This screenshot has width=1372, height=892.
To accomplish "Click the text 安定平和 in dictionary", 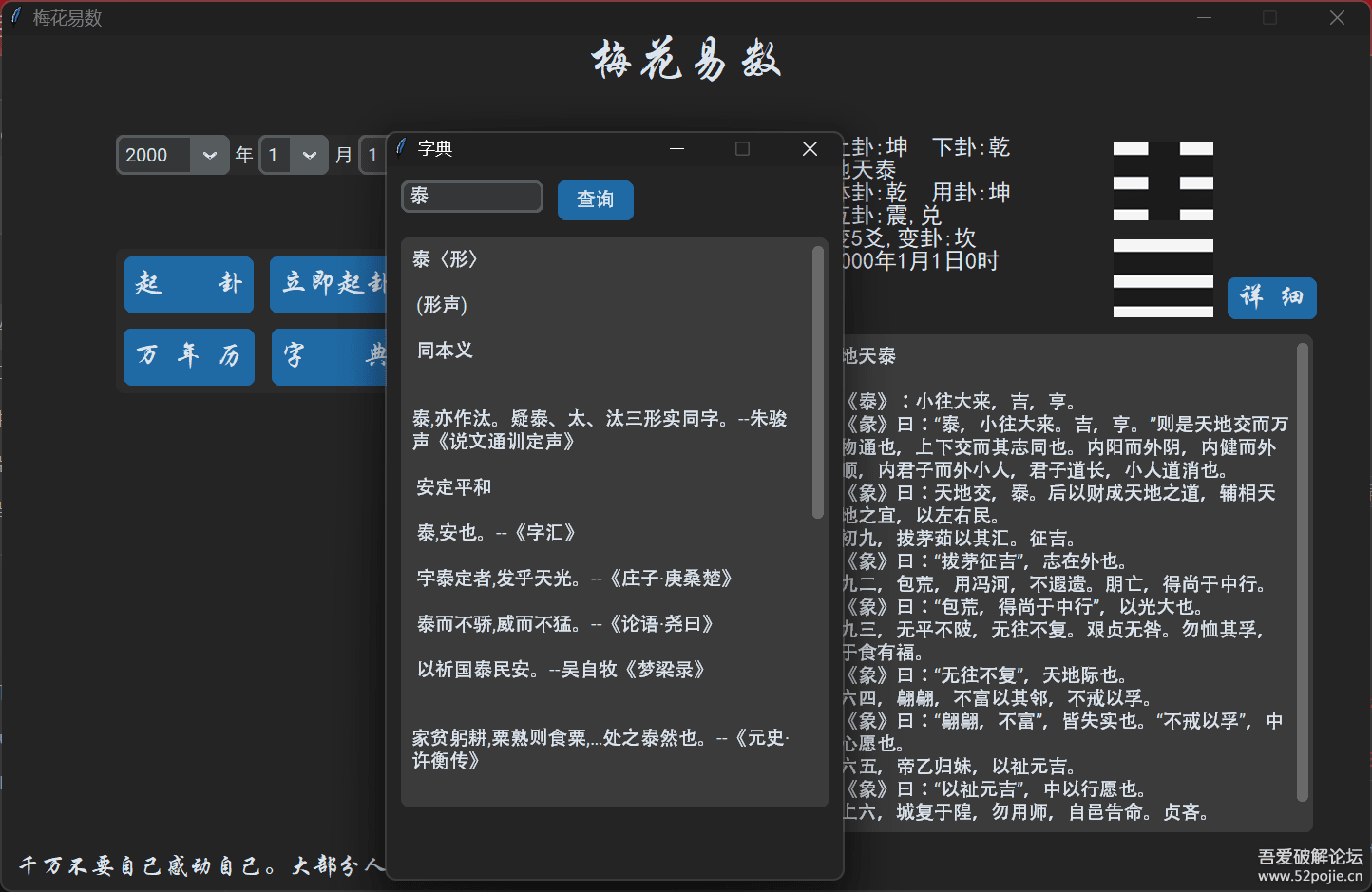I will (454, 487).
